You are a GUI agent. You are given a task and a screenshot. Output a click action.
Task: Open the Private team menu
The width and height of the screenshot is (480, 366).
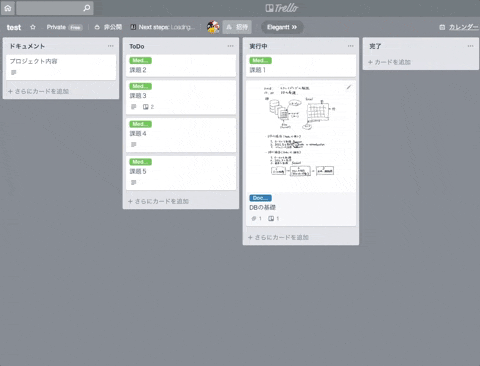pos(56,27)
